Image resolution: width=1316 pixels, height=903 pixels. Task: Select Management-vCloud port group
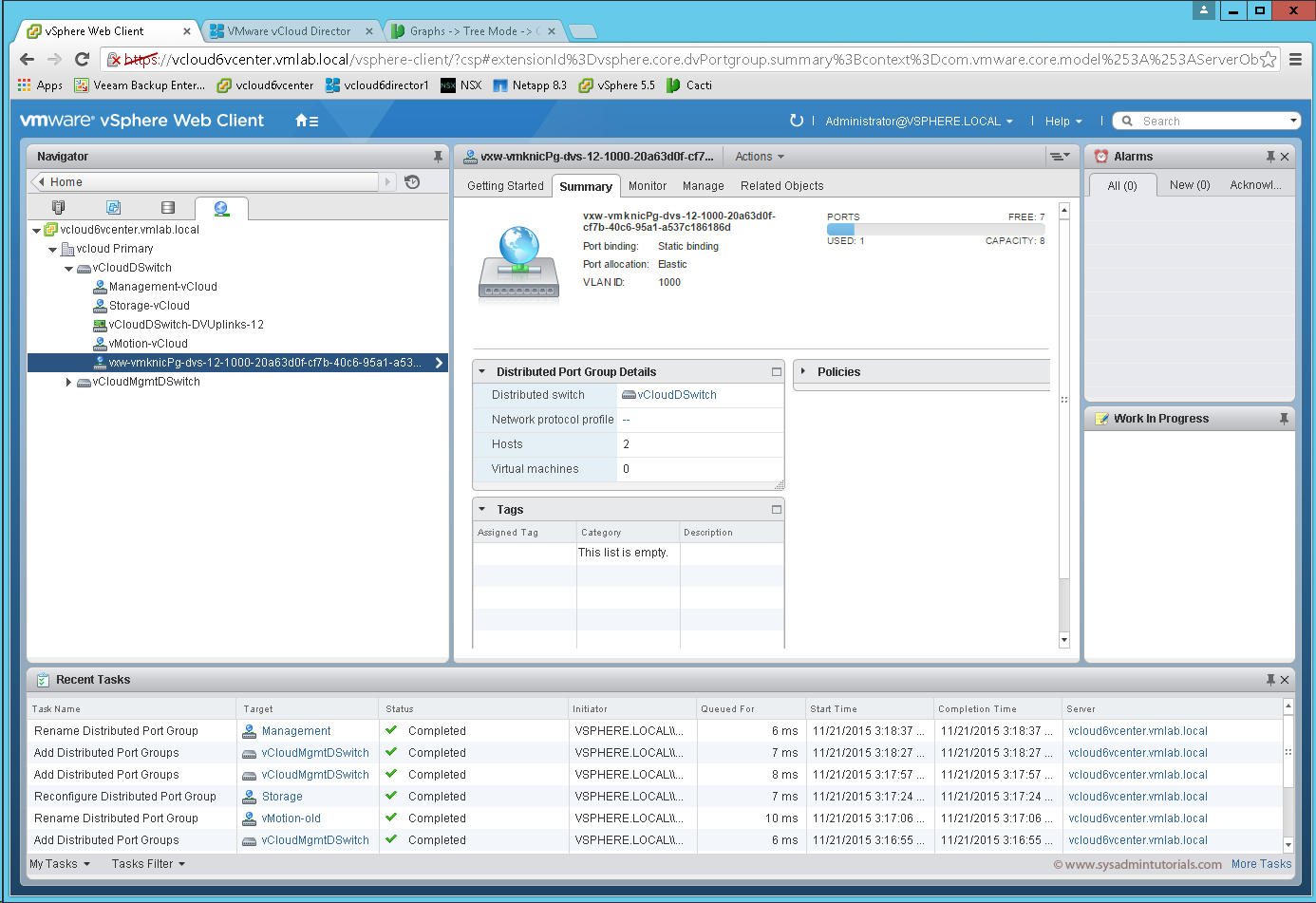[162, 287]
